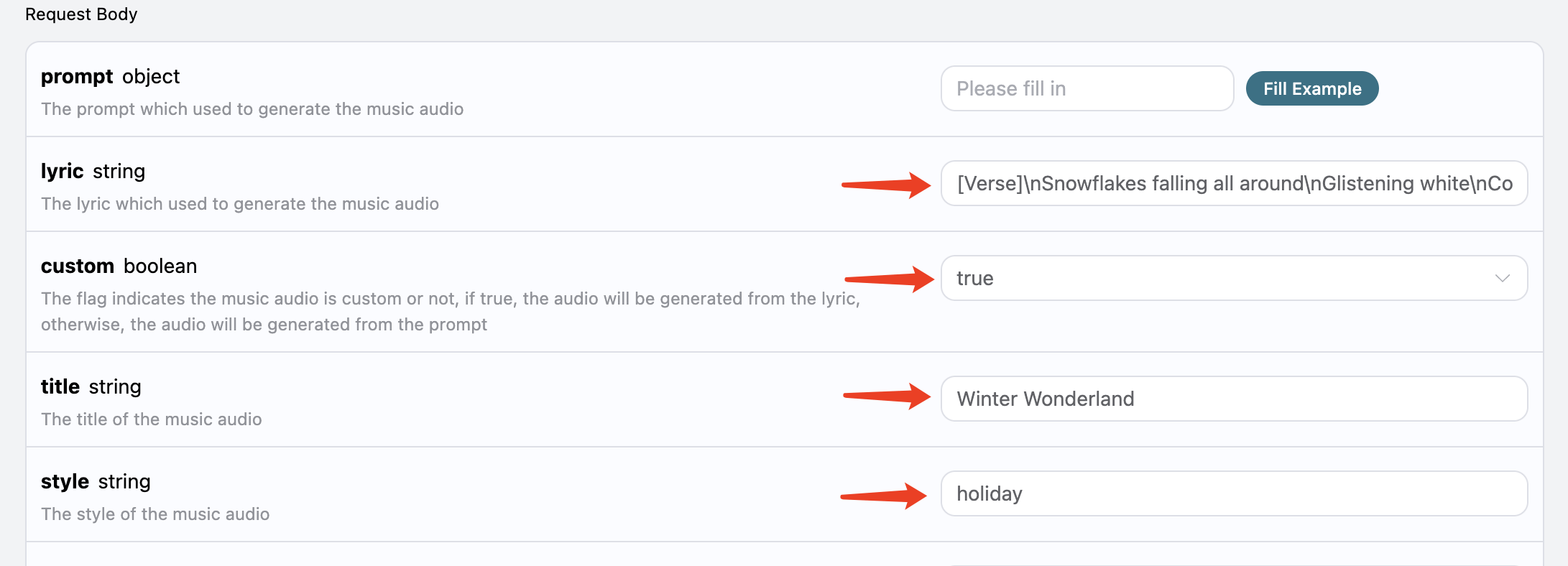Click the red arrow pointing to custom dropdown
The height and width of the screenshot is (566, 1568).
coord(889,279)
